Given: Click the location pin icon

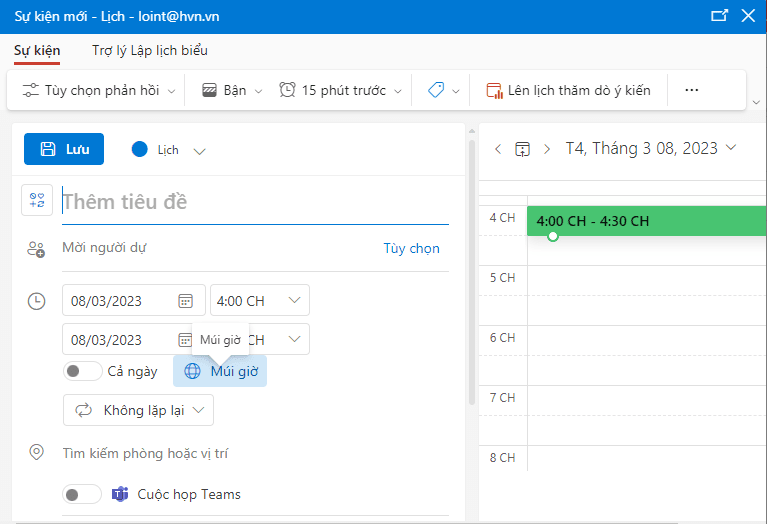Looking at the screenshot, I should (37, 452).
